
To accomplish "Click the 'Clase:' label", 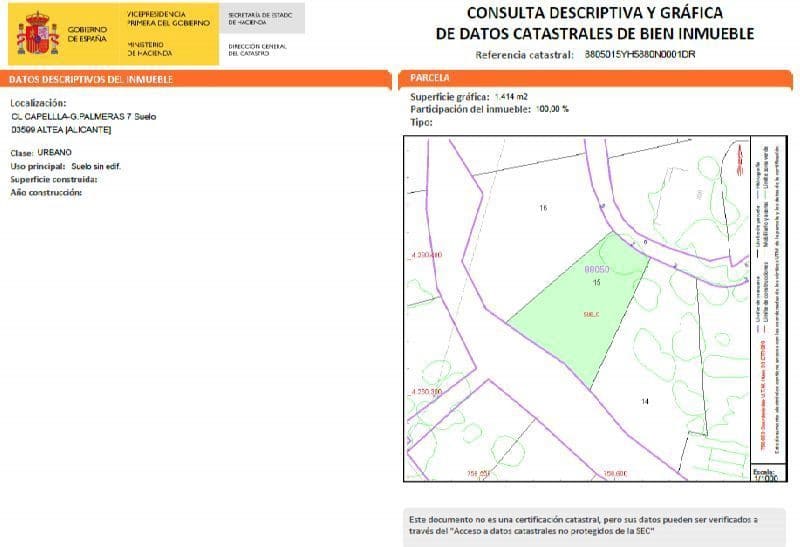I will [22, 153].
